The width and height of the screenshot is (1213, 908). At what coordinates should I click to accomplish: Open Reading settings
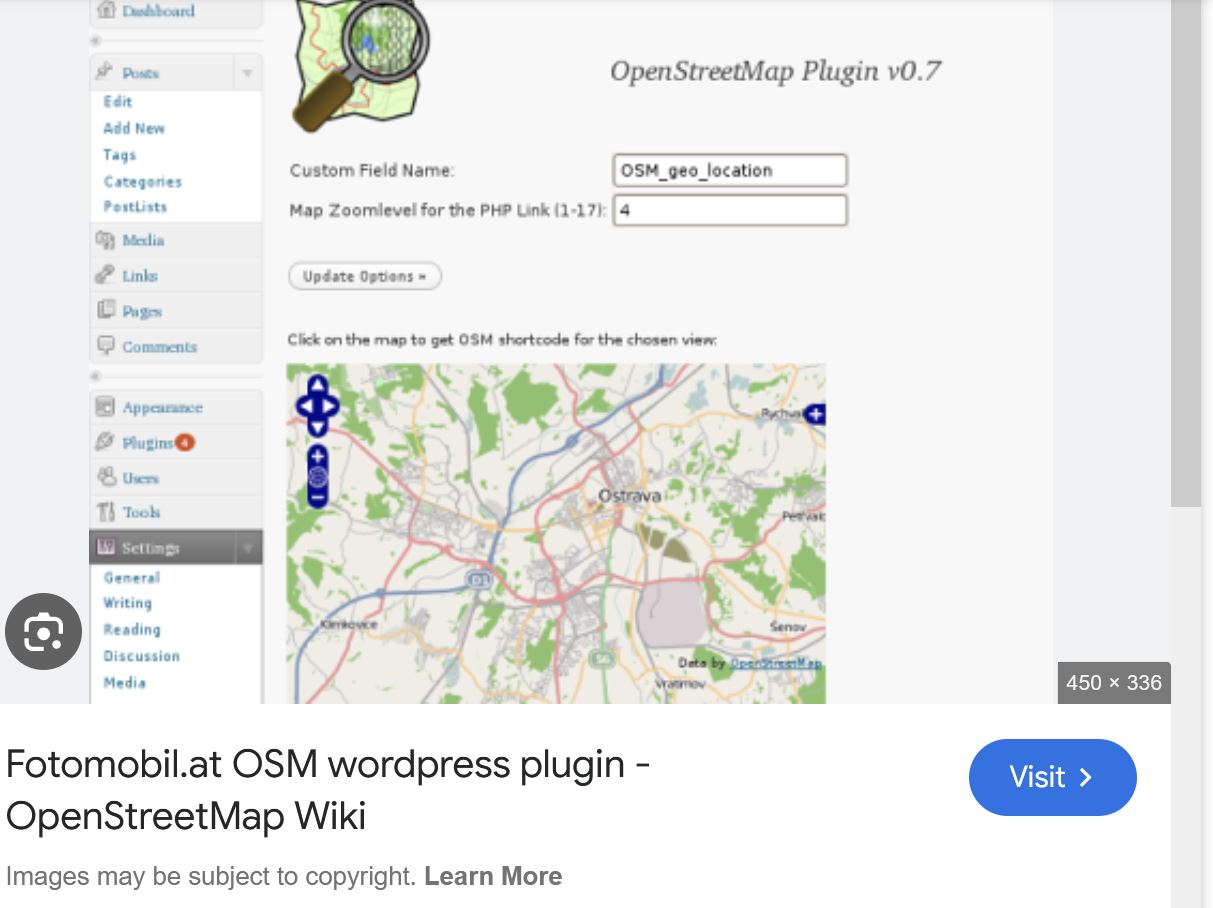pos(131,629)
